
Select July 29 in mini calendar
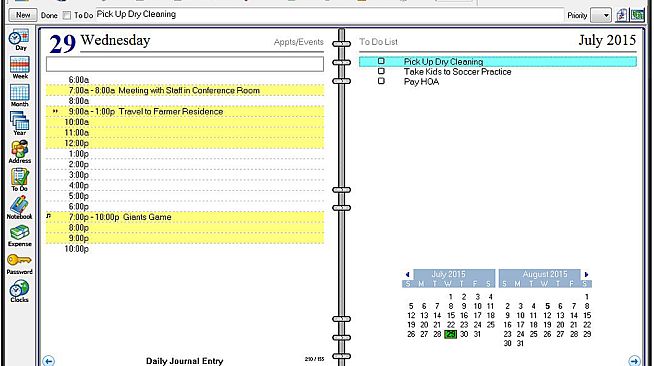450,334
